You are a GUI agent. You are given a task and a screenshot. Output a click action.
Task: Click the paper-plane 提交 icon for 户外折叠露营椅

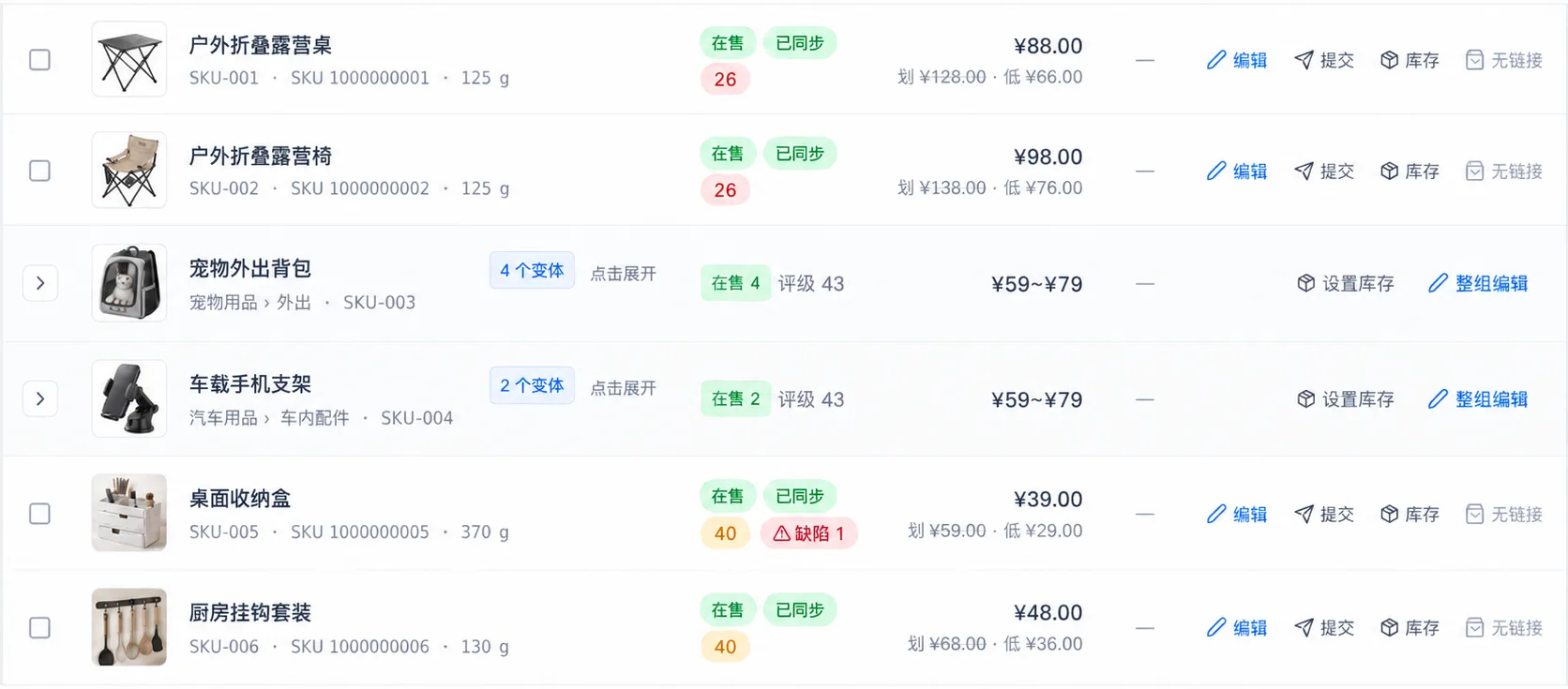(1304, 171)
